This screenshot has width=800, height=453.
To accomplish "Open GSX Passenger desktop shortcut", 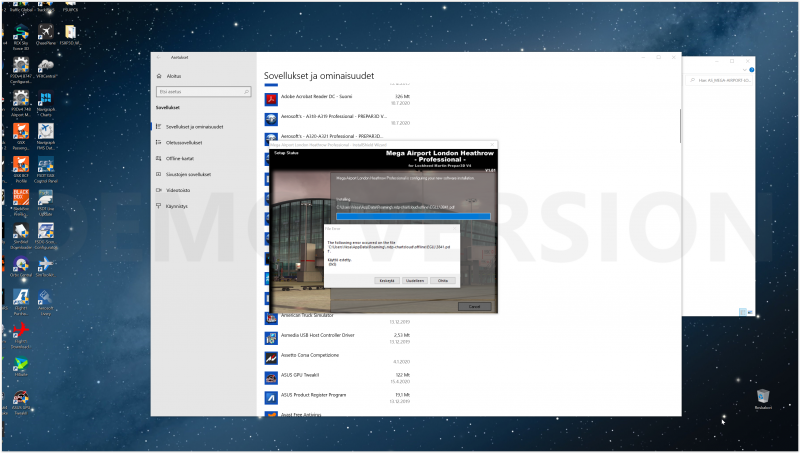I will coord(21,137).
